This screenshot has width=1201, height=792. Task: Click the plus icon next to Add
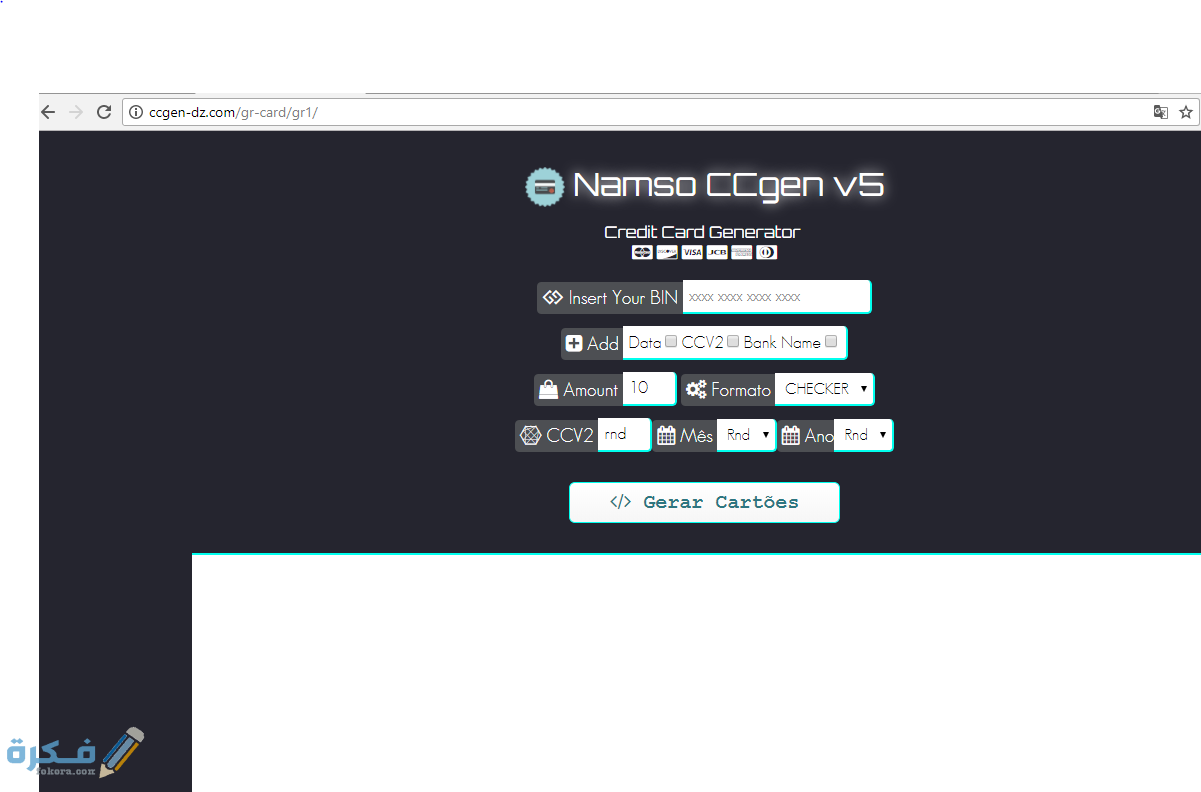click(x=574, y=343)
